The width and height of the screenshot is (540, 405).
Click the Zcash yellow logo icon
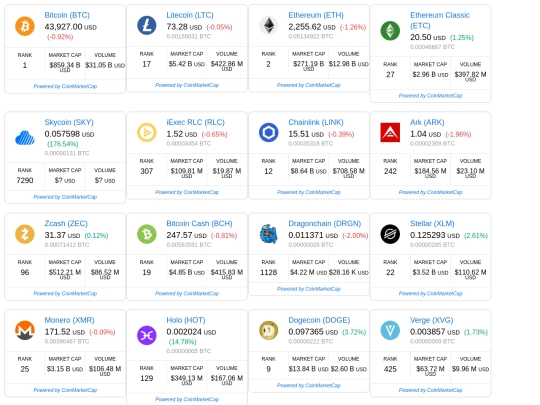[x=25, y=234]
